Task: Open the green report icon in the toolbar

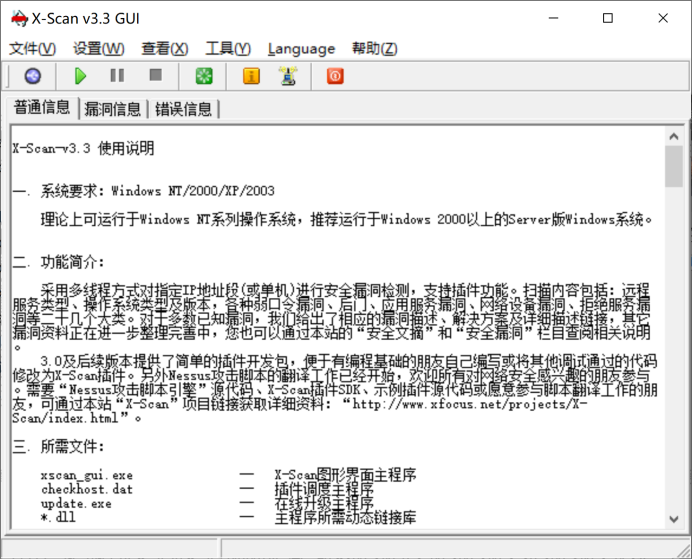Action: [x=204, y=76]
